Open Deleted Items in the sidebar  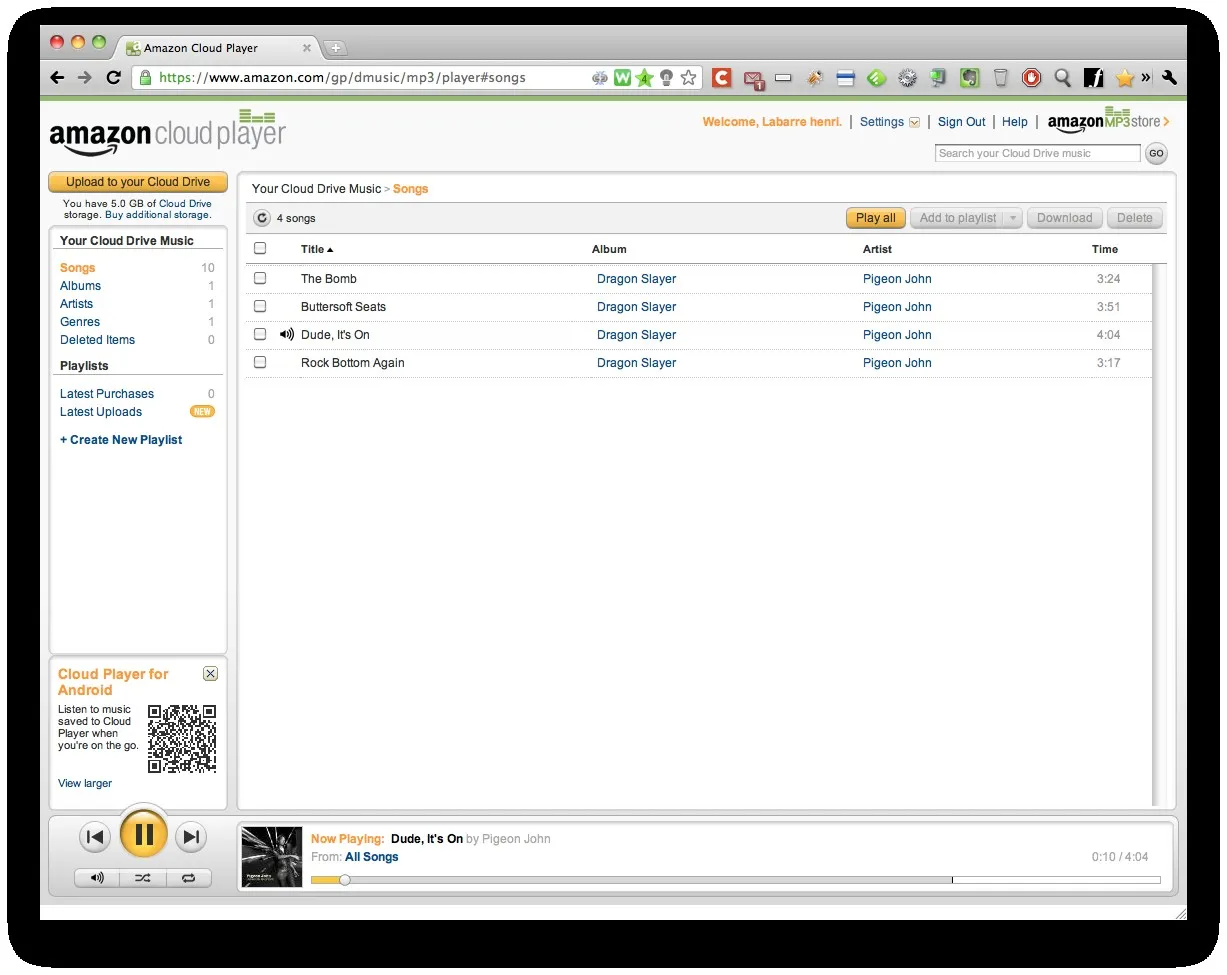tap(97, 340)
